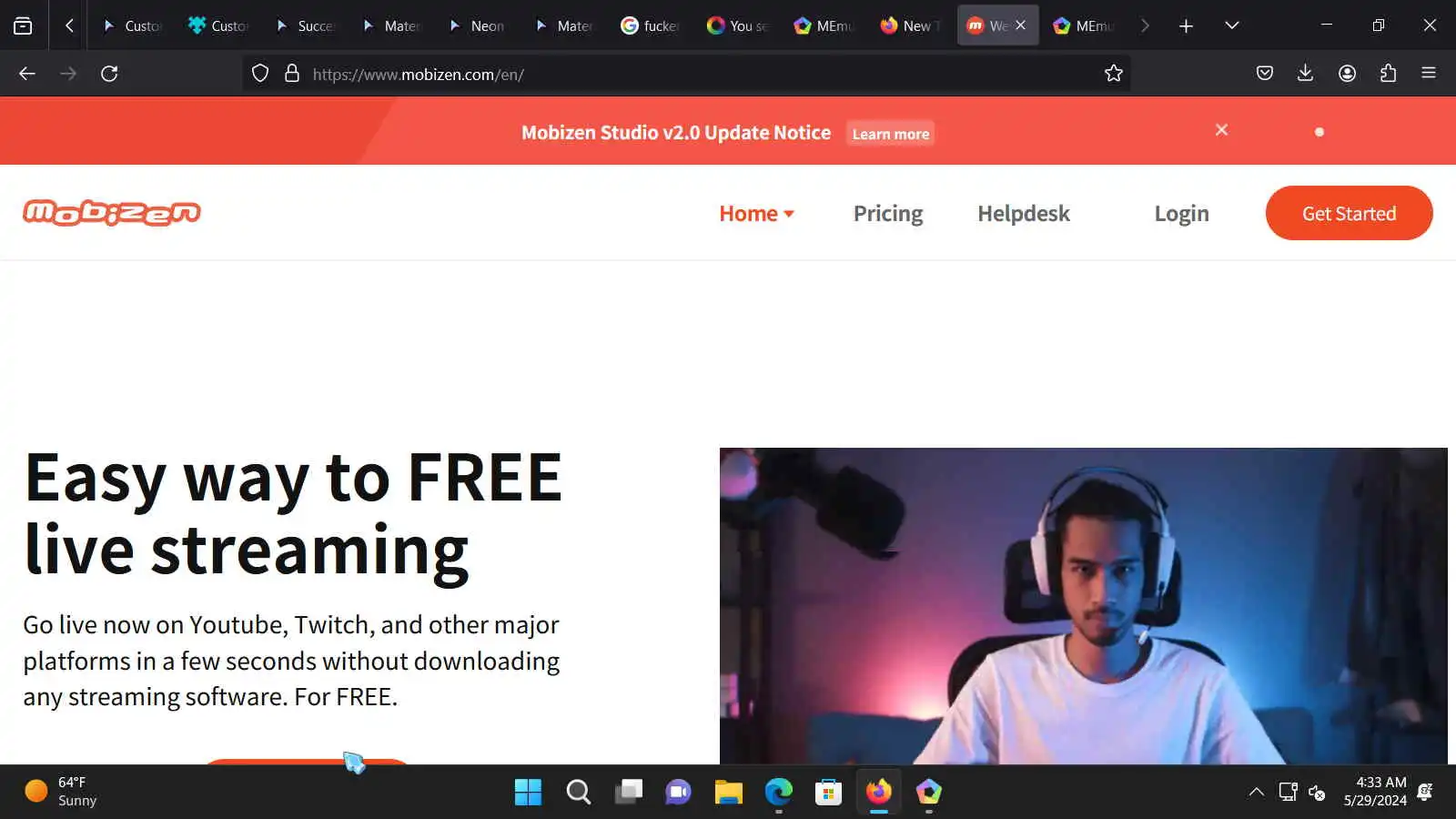The image size is (1456, 819).
Task: Click Firefox icon in taskbar
Action: point(878,792)
